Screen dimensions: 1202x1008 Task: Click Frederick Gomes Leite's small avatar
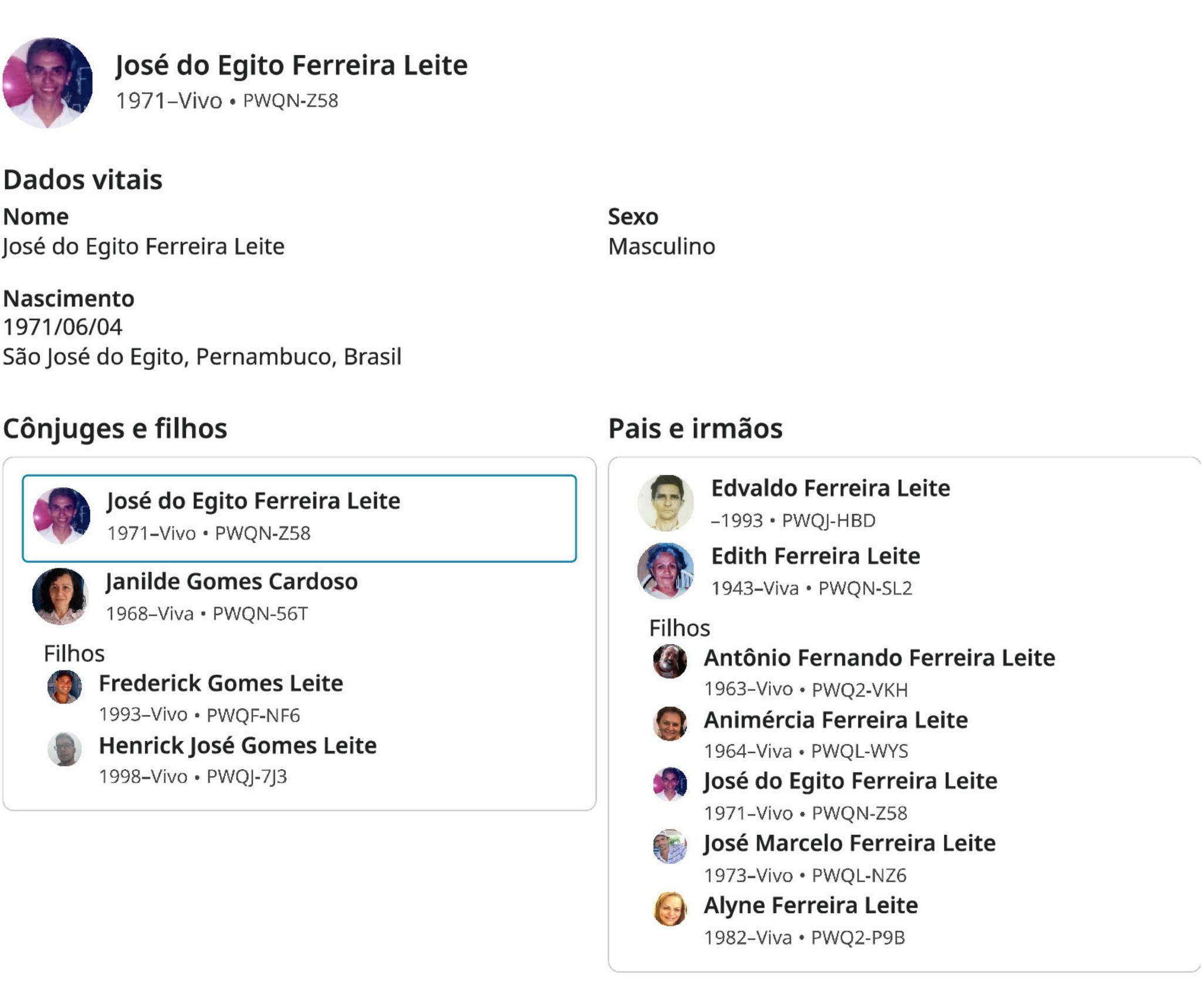tap(65, 687)
